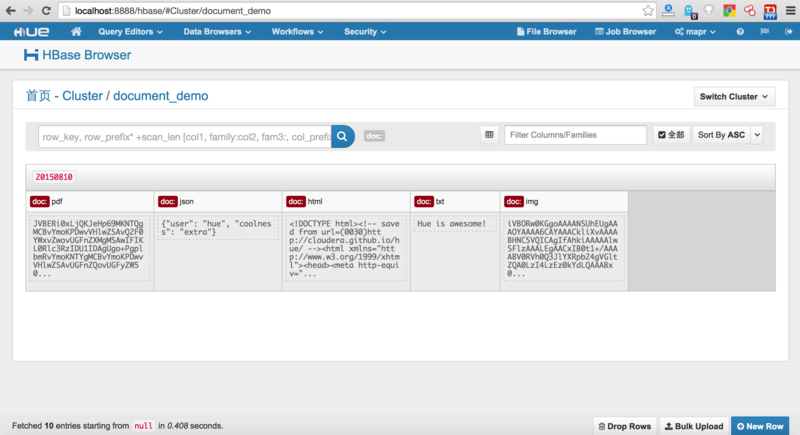Viewport: 800px width, 435px height.
Task: Open the help question mark icon
Action: coord(740,32)
